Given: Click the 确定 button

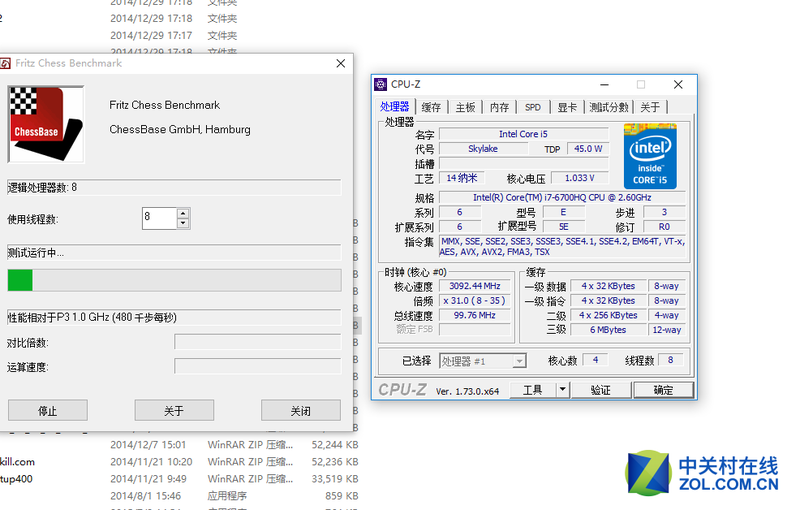Looking at the screenshot, I should [663, 390].
